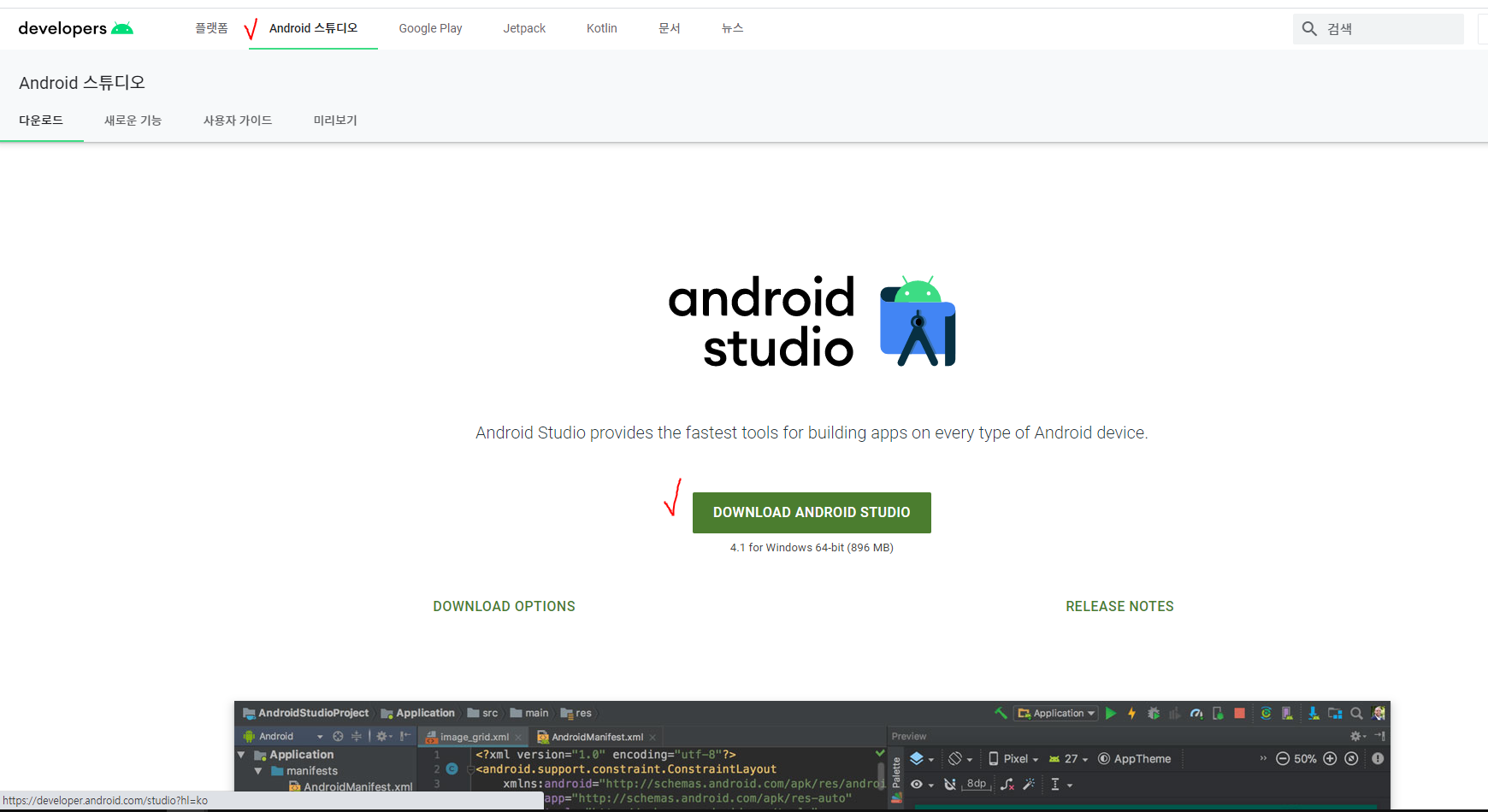Open the project panel gear settings dropdown
Viewport: 1488px width, 812px height.
coord(384,736)
